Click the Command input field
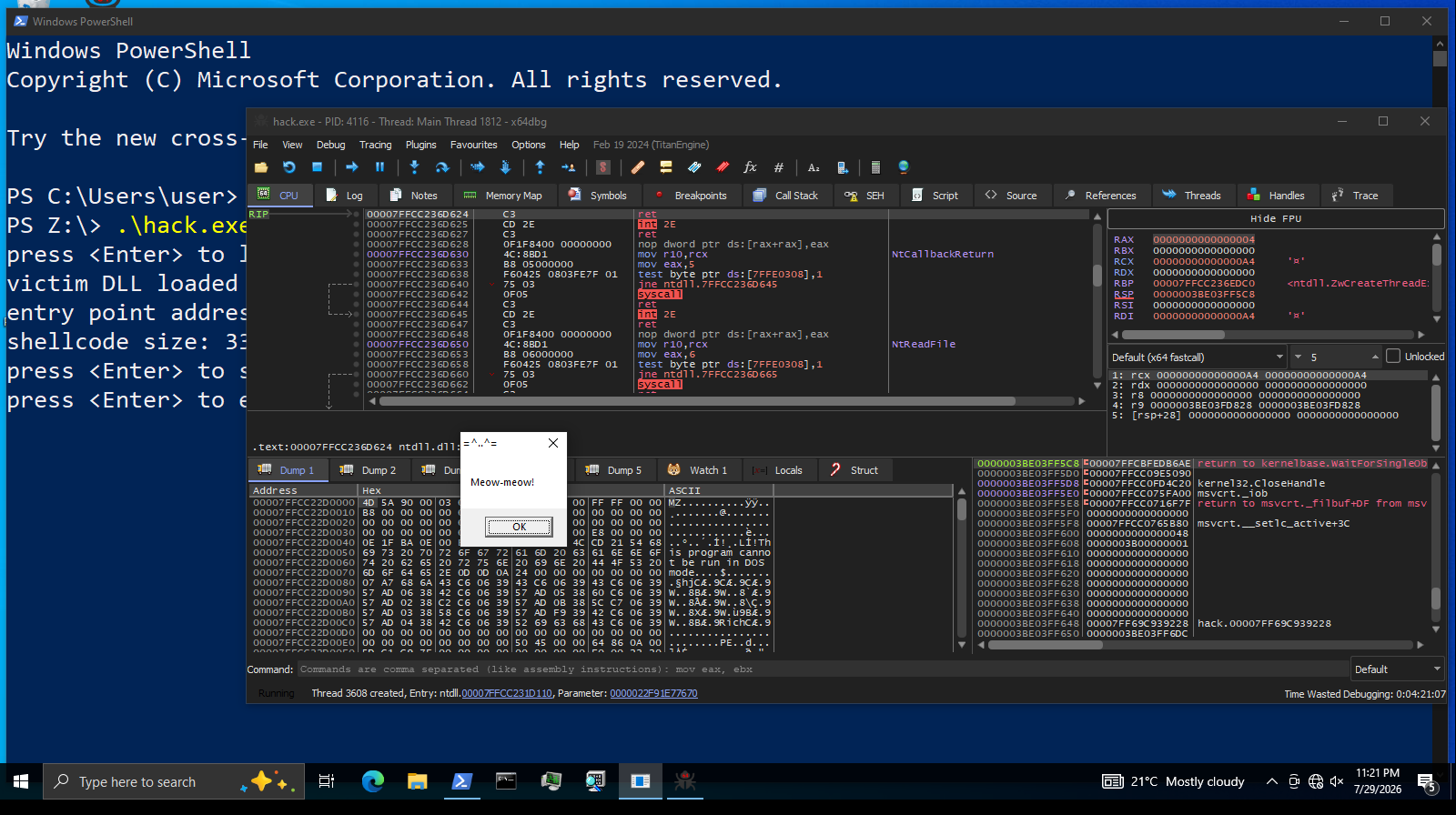 click(x=823, y=669)
